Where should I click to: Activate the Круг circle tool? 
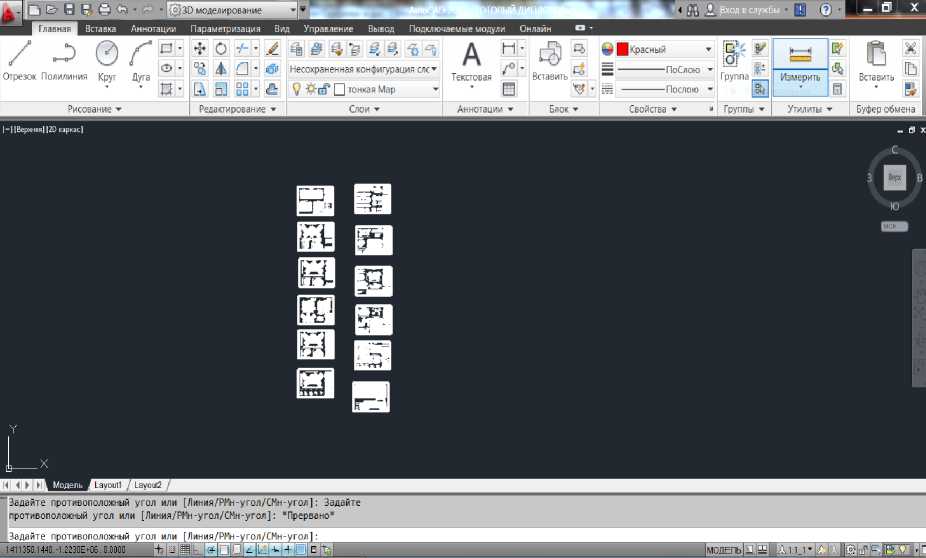(106, 62)
